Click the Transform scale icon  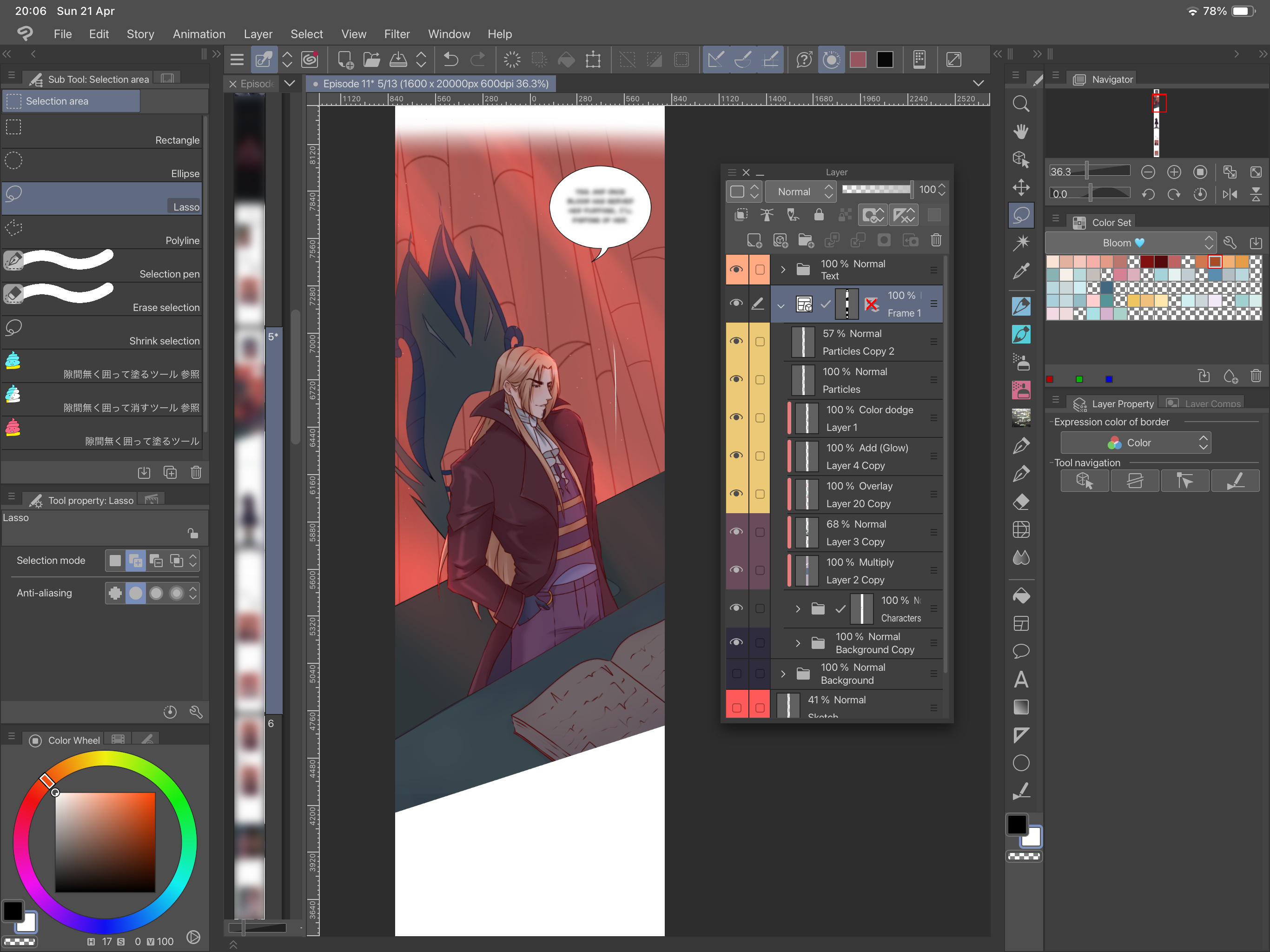click(x=593, y=59)
